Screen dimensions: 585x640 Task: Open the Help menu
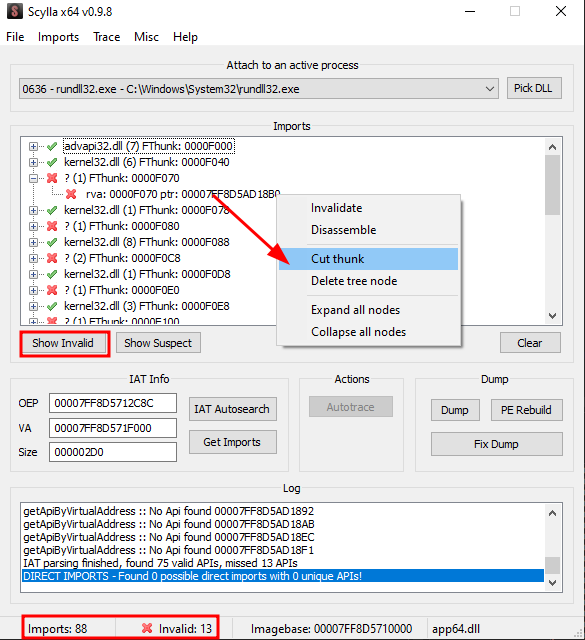point(185,37)
